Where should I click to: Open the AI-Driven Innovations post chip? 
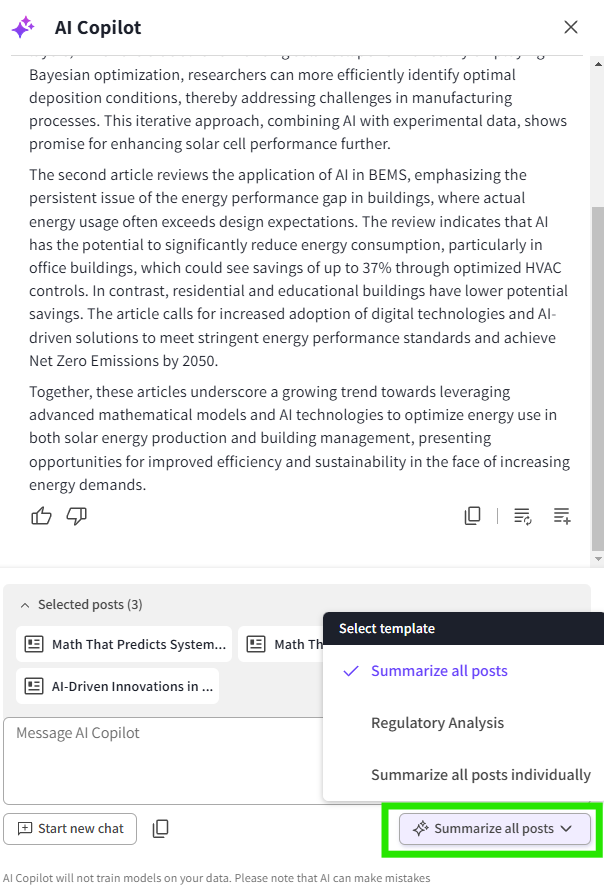click(x=118, y=686)
